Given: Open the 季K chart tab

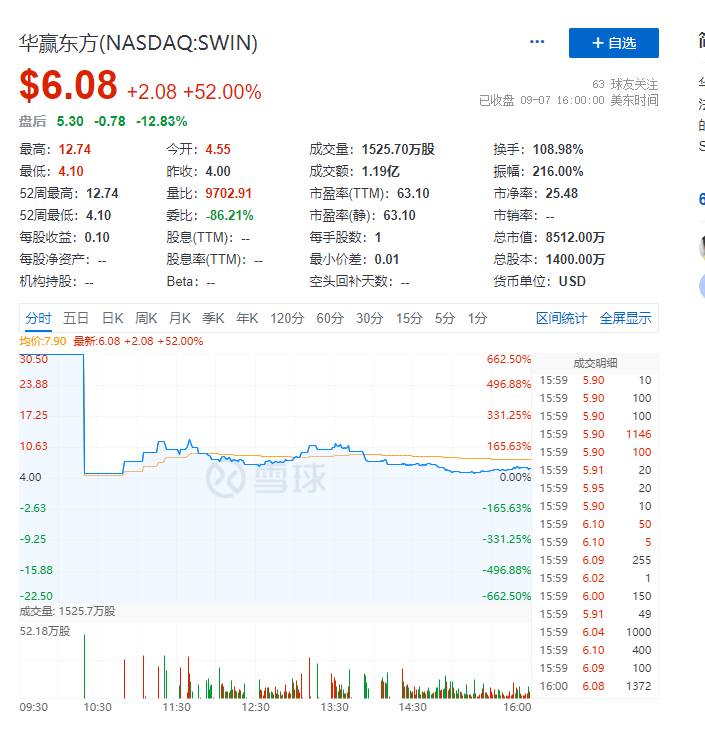Looking at the screenshot, I should pyautogui.click(x=213, y=319).
